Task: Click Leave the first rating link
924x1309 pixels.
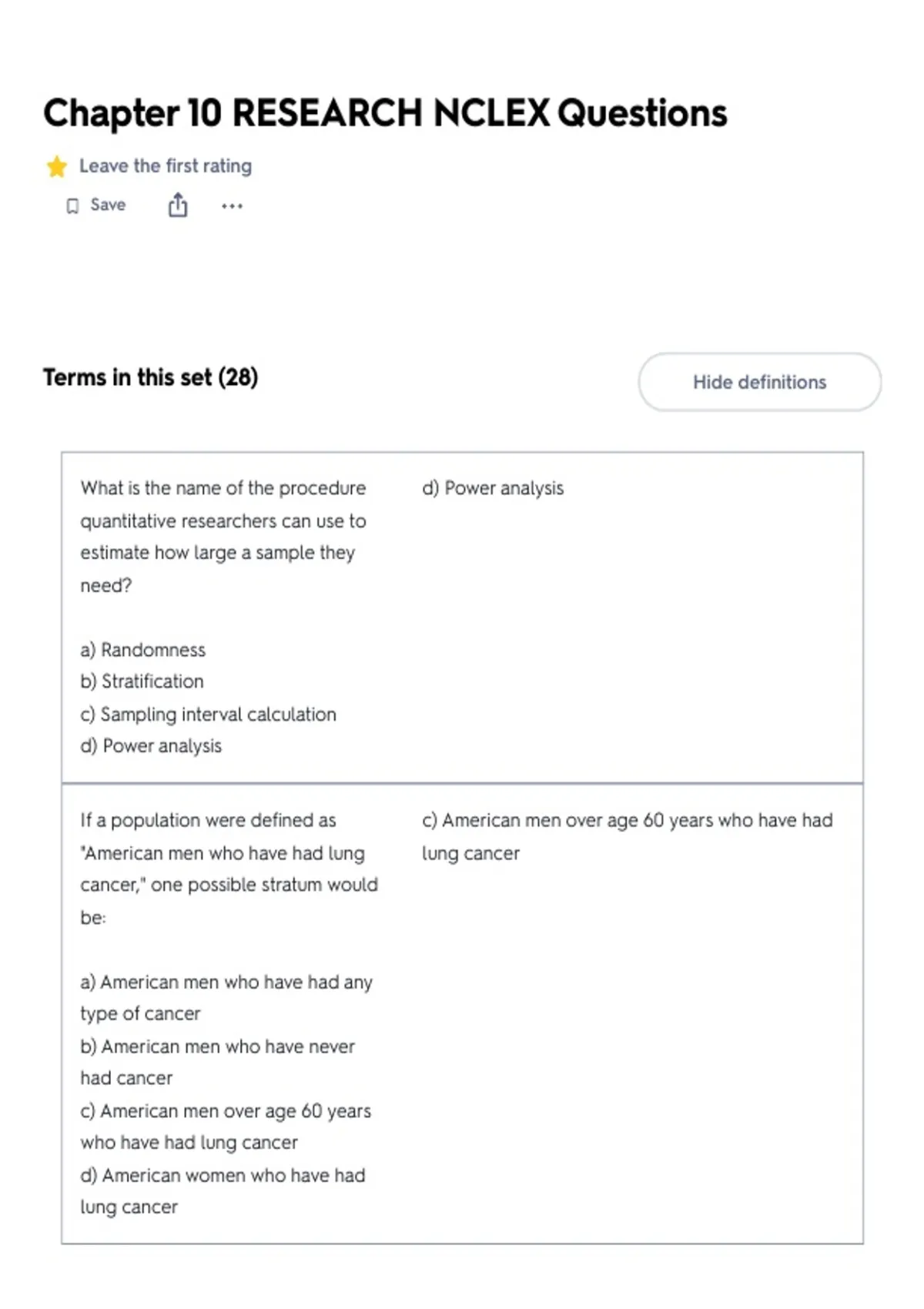Action: tap(166, 166)
